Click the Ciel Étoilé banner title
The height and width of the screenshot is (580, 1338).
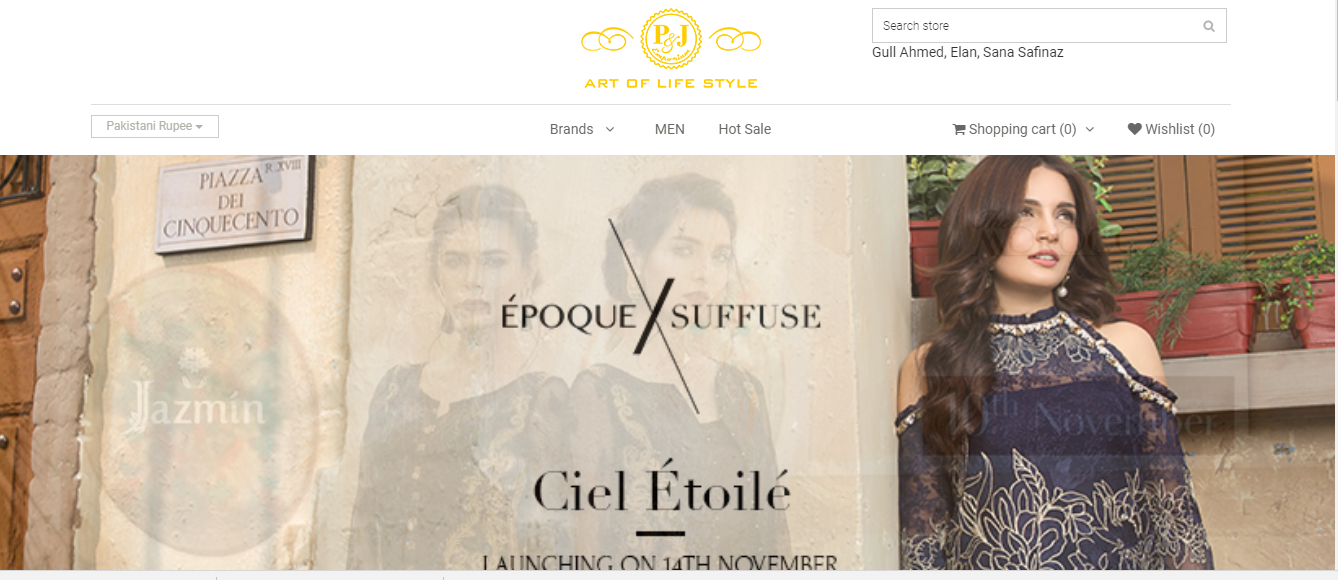coord(662,491)
